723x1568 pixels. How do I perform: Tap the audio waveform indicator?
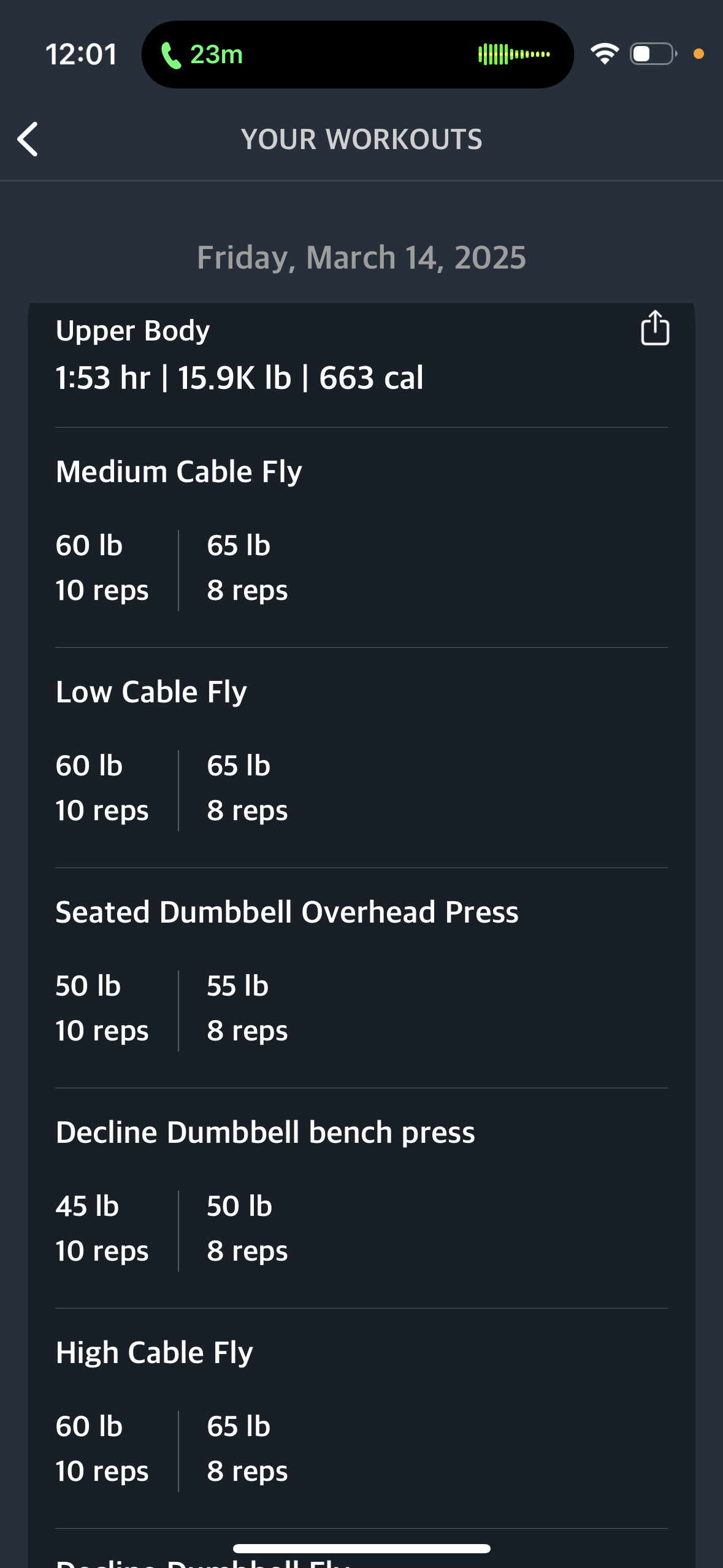[514, 54]
